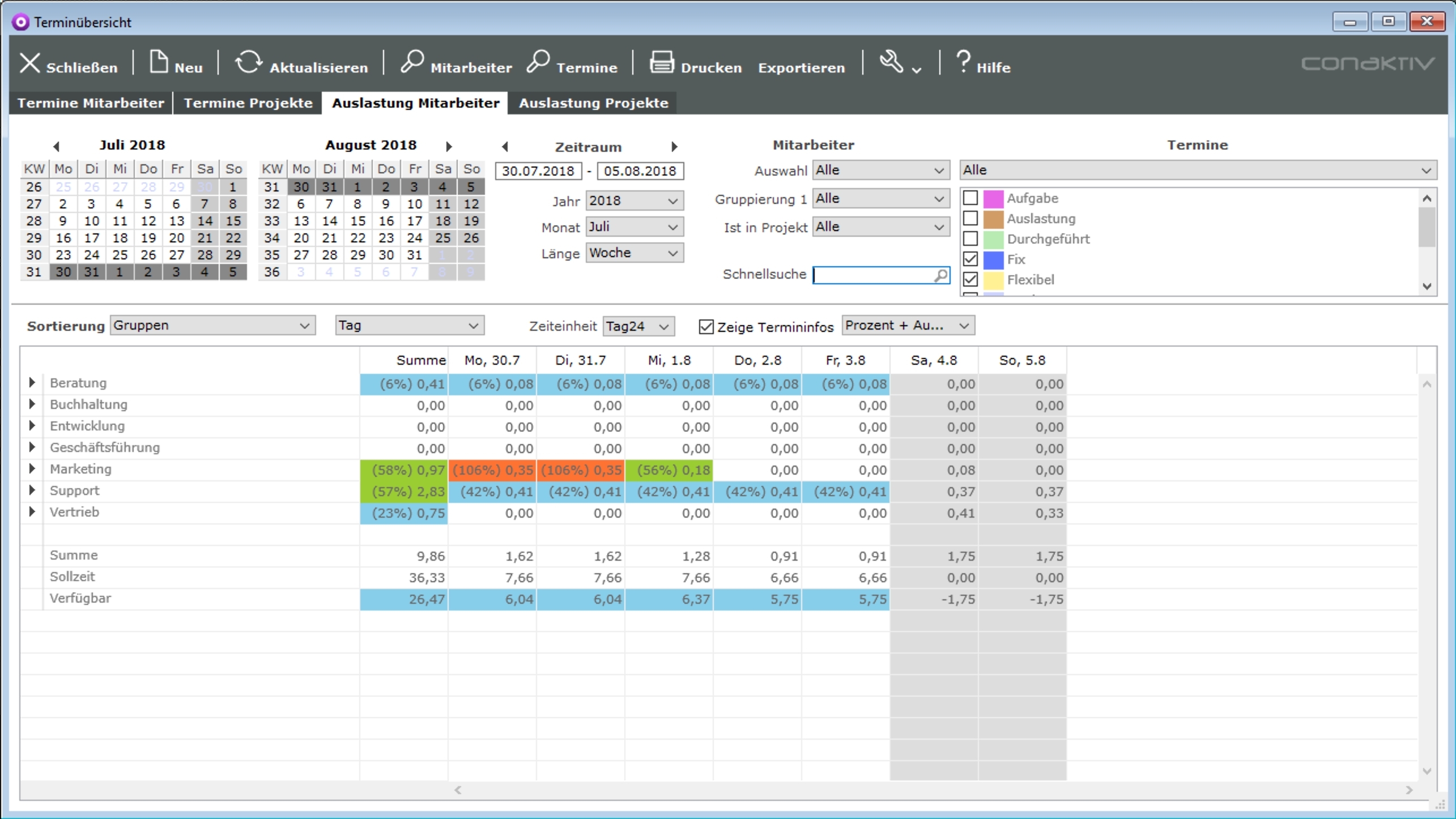Image resolution: width=1456 pixels, height=819 pixels.
Task: Click the Exportieren button
Action: [801, 67]
